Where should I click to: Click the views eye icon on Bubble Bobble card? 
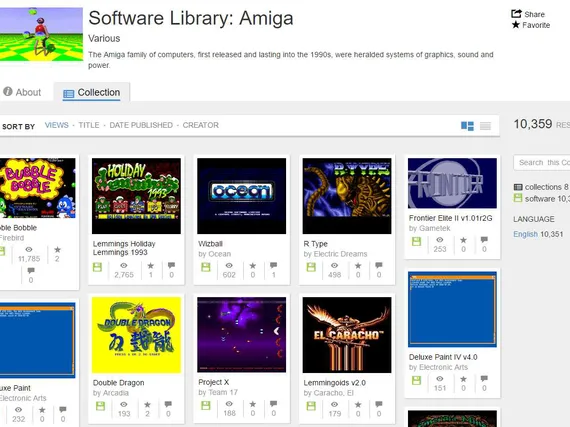point(29,250)
